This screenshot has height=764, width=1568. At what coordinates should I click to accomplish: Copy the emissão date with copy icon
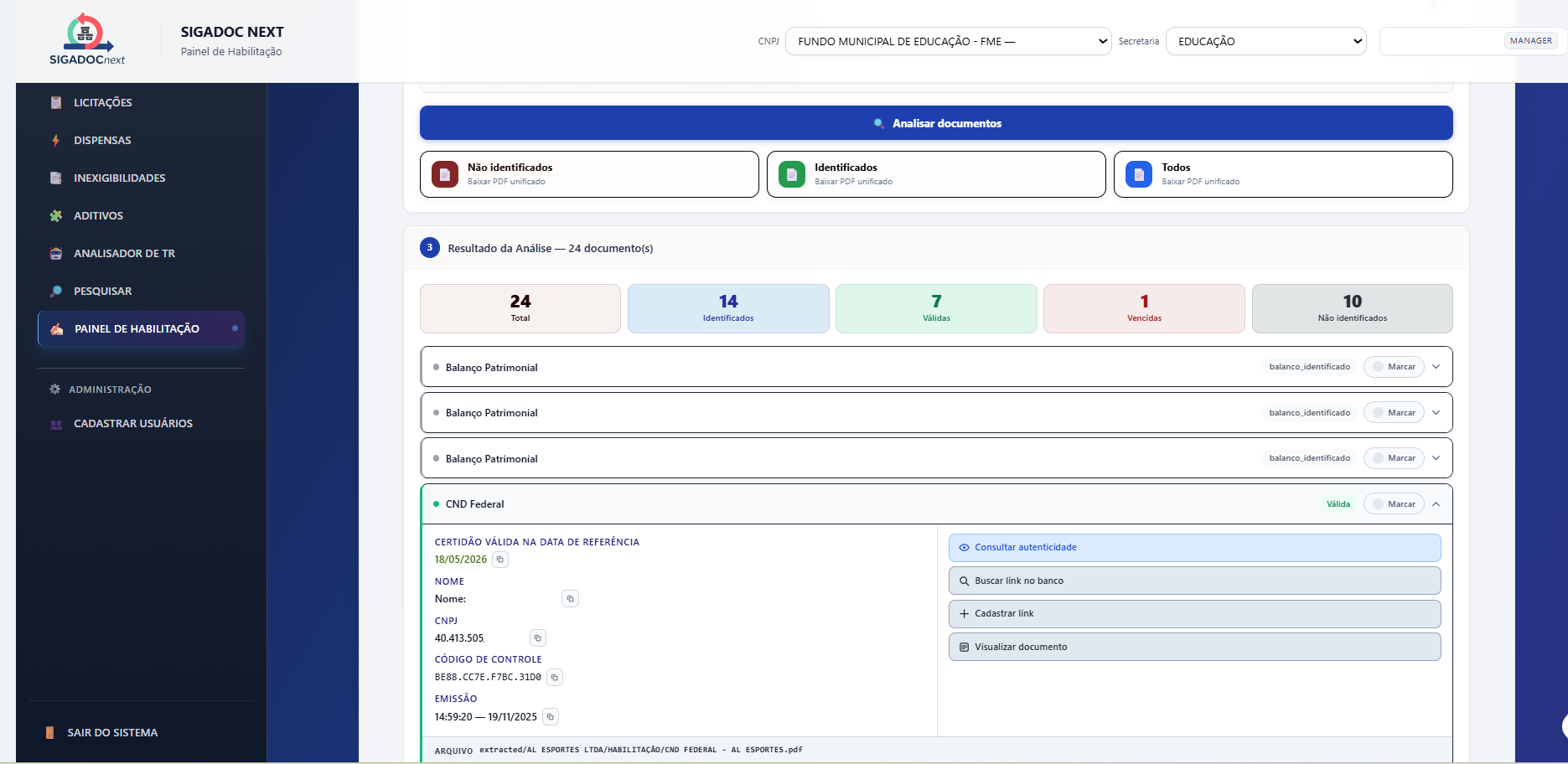pyautogui.click(x=551, y=717)
